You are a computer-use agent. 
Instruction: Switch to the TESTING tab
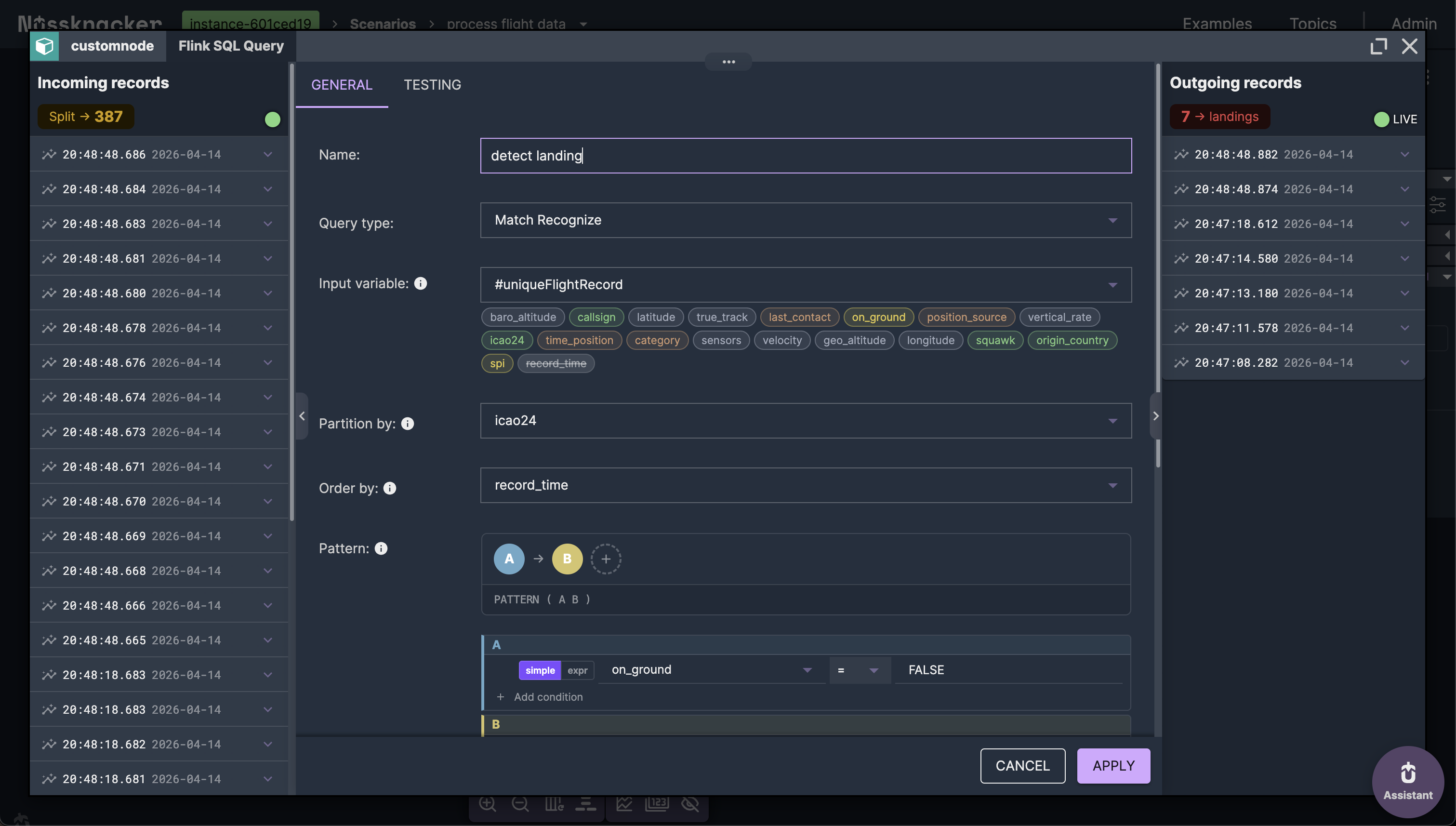click(432, 84)
